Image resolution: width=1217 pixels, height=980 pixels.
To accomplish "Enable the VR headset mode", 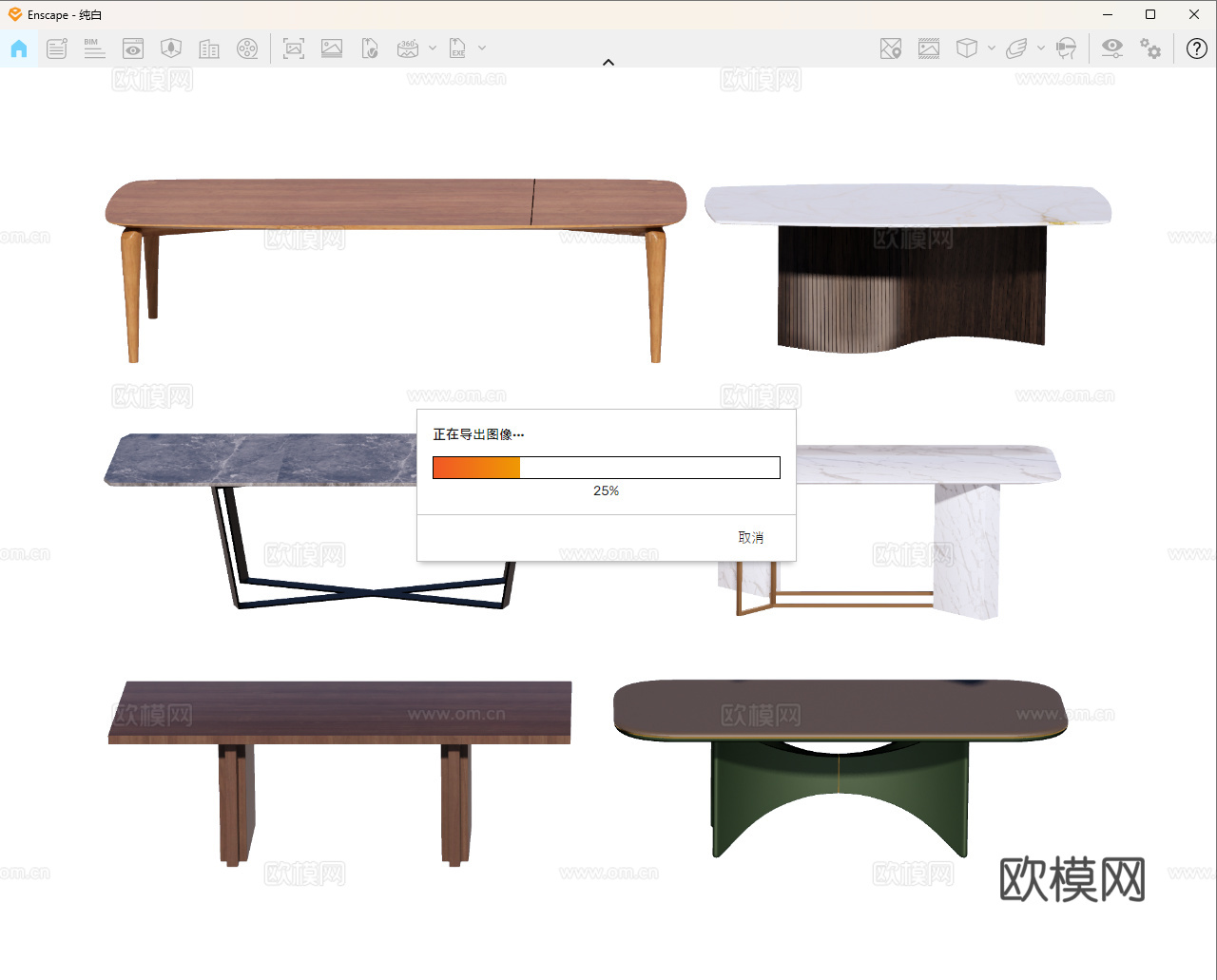I will [1067, 48].
